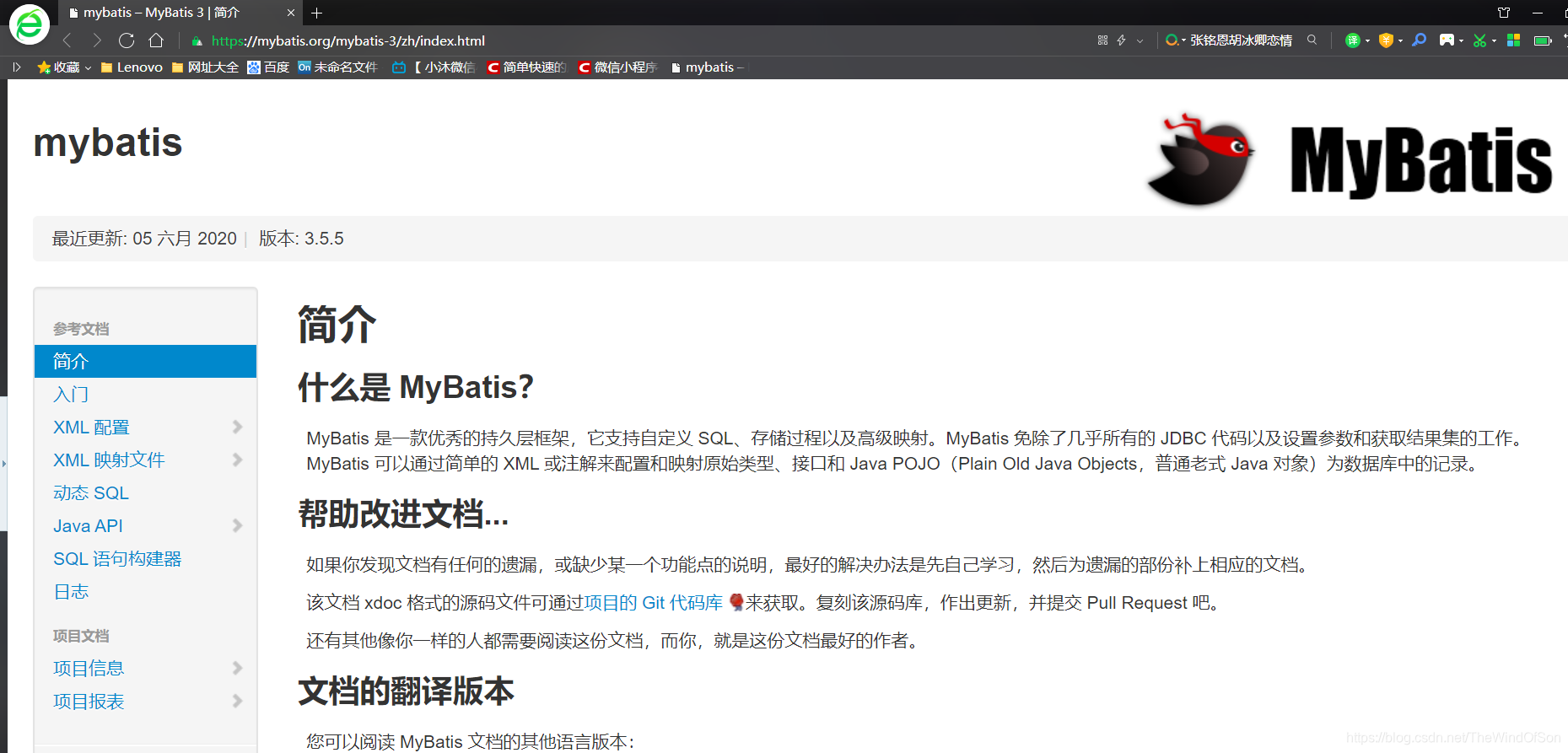Open the 小沐微信 bookmark

tap(434, 67)
